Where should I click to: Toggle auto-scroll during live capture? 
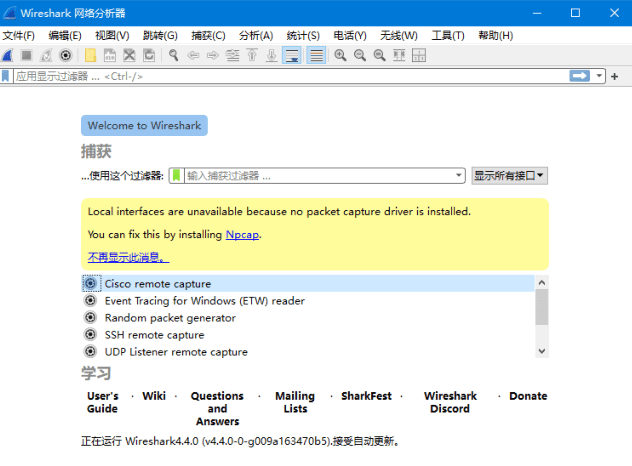pyautogui.click(x=291, y=55)
